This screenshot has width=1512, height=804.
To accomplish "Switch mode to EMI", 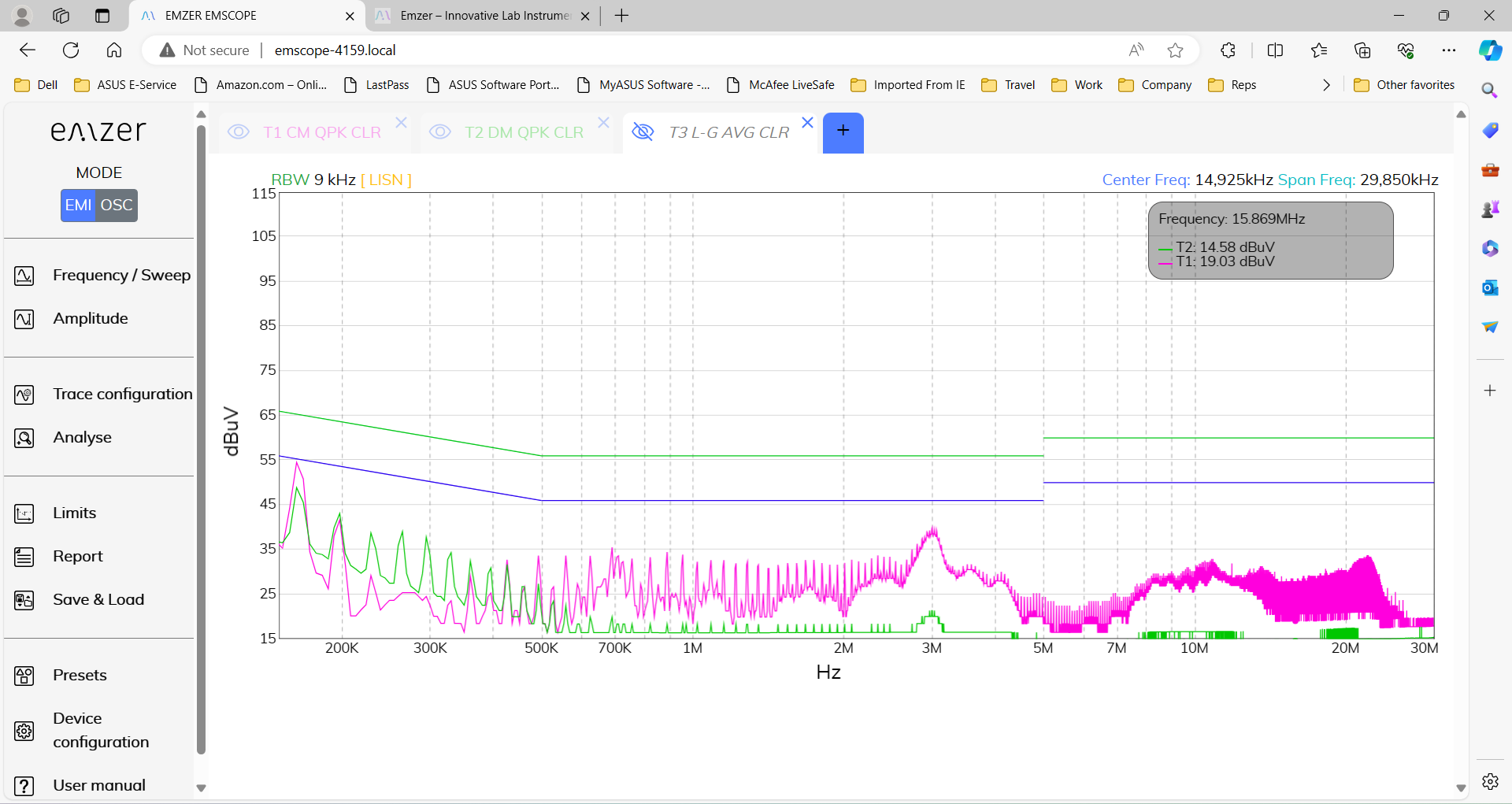I will [x=78, y=206].
